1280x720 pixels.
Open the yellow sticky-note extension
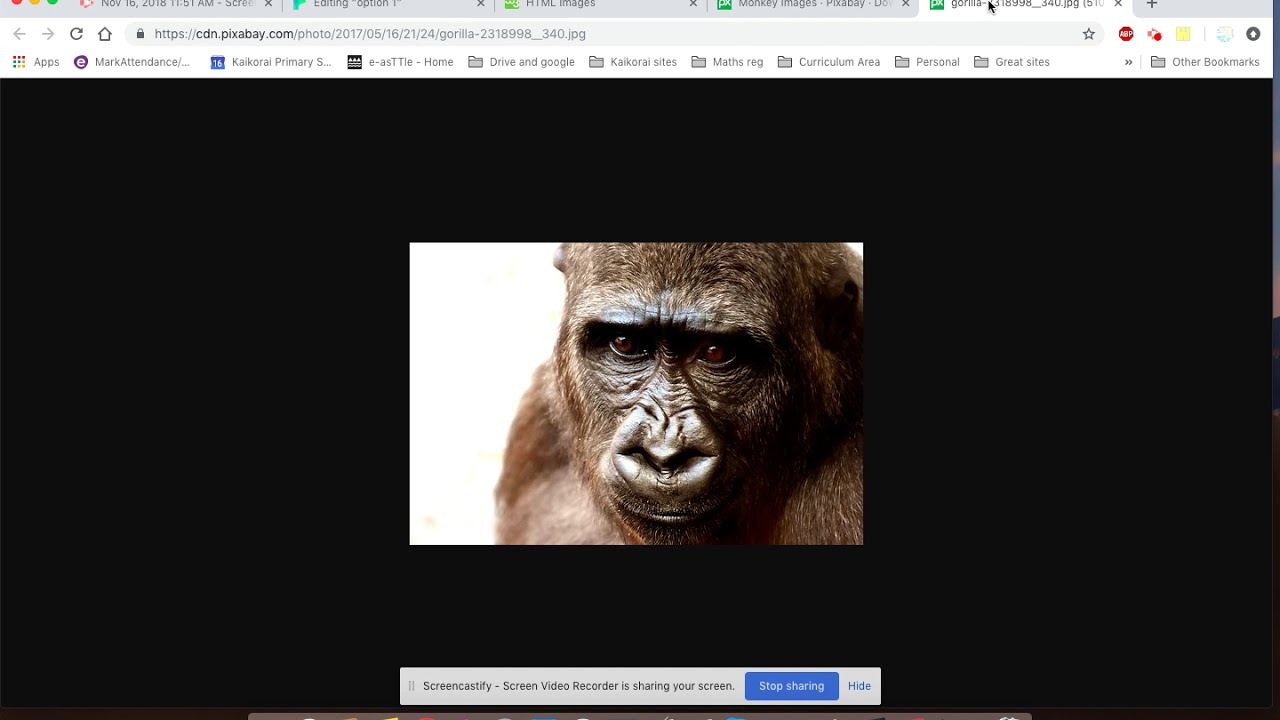[1183, 34]
